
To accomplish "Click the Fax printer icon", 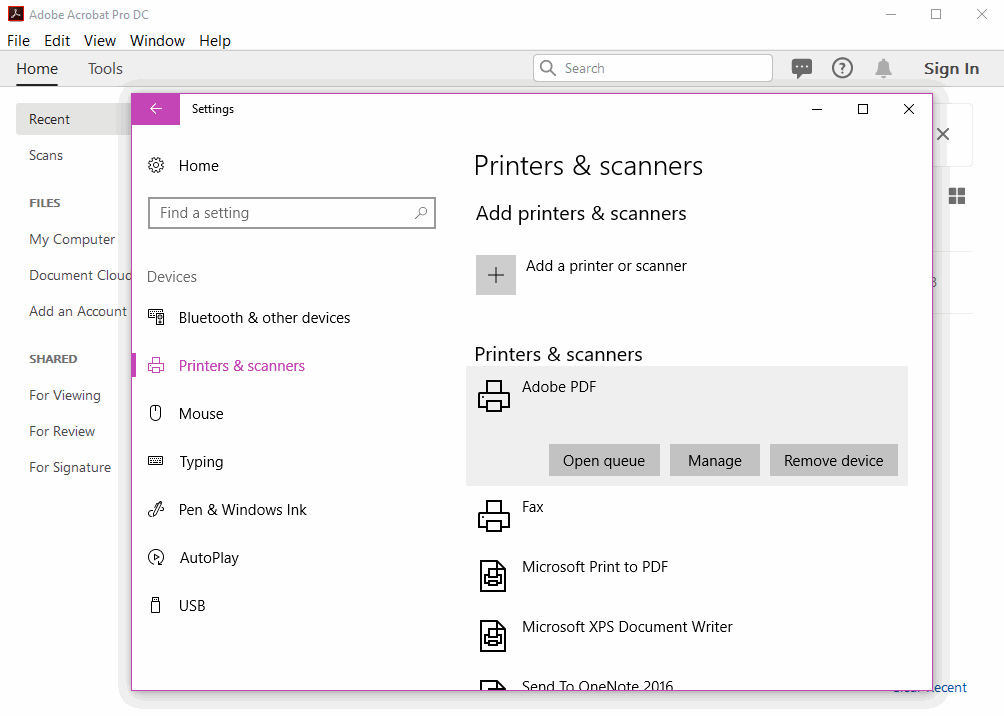I will [494, 516].
